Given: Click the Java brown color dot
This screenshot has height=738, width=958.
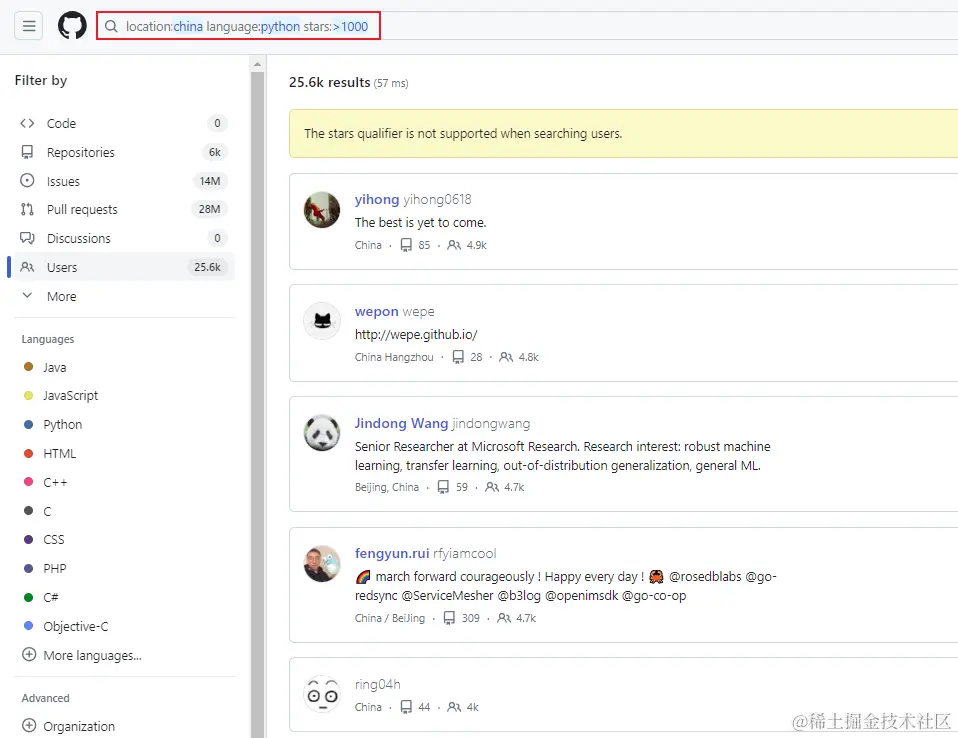Looking at the screenshot, I should 28,367.
